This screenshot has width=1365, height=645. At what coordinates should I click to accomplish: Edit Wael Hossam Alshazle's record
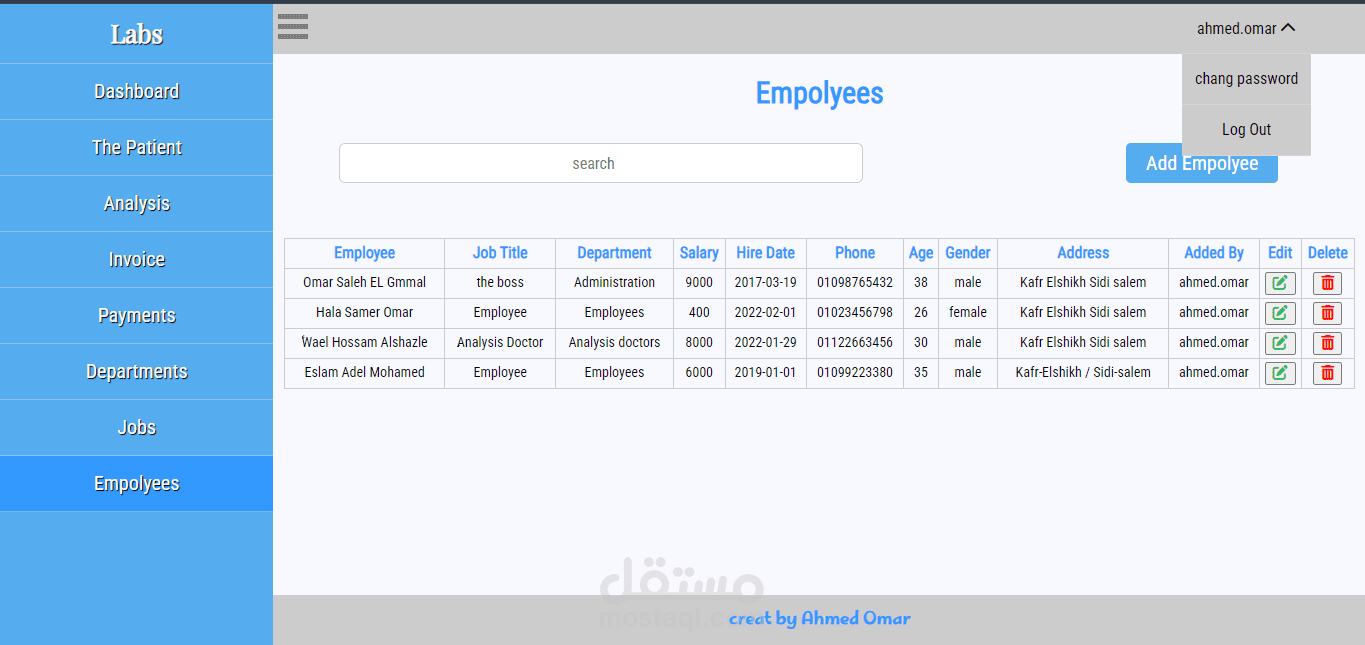[1280, 343]
